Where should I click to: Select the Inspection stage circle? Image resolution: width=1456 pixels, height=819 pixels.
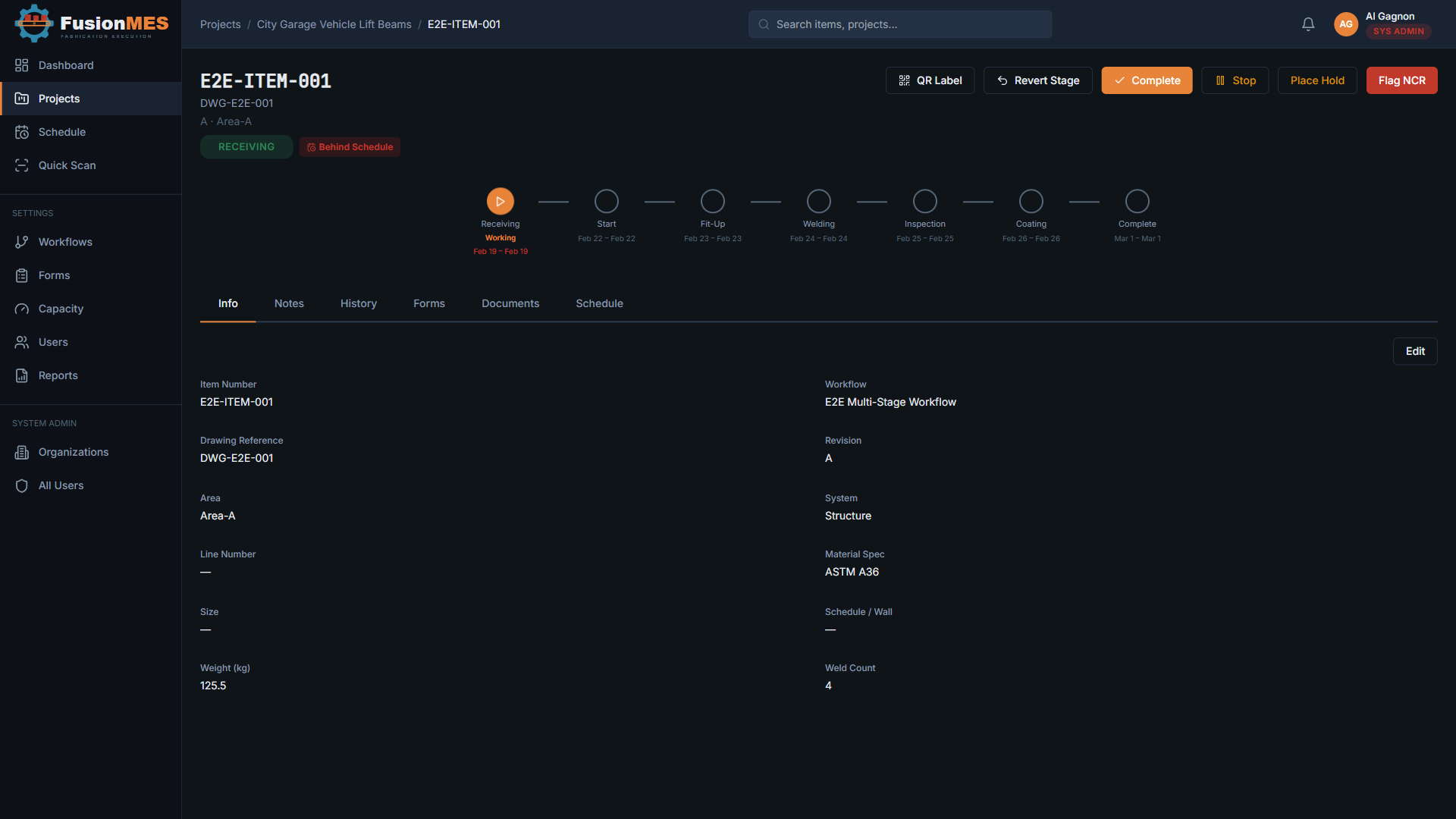pos(925,201)
